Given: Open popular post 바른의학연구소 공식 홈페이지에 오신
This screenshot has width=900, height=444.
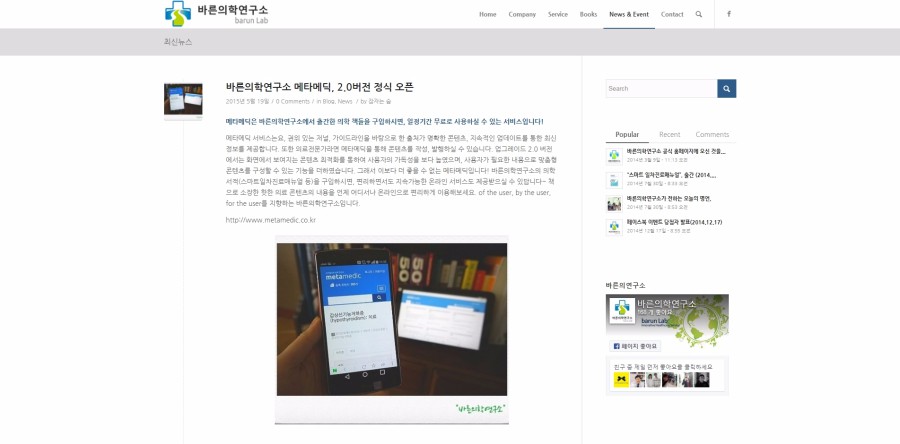Looking at the screenshot, I should tap(676, 151).
